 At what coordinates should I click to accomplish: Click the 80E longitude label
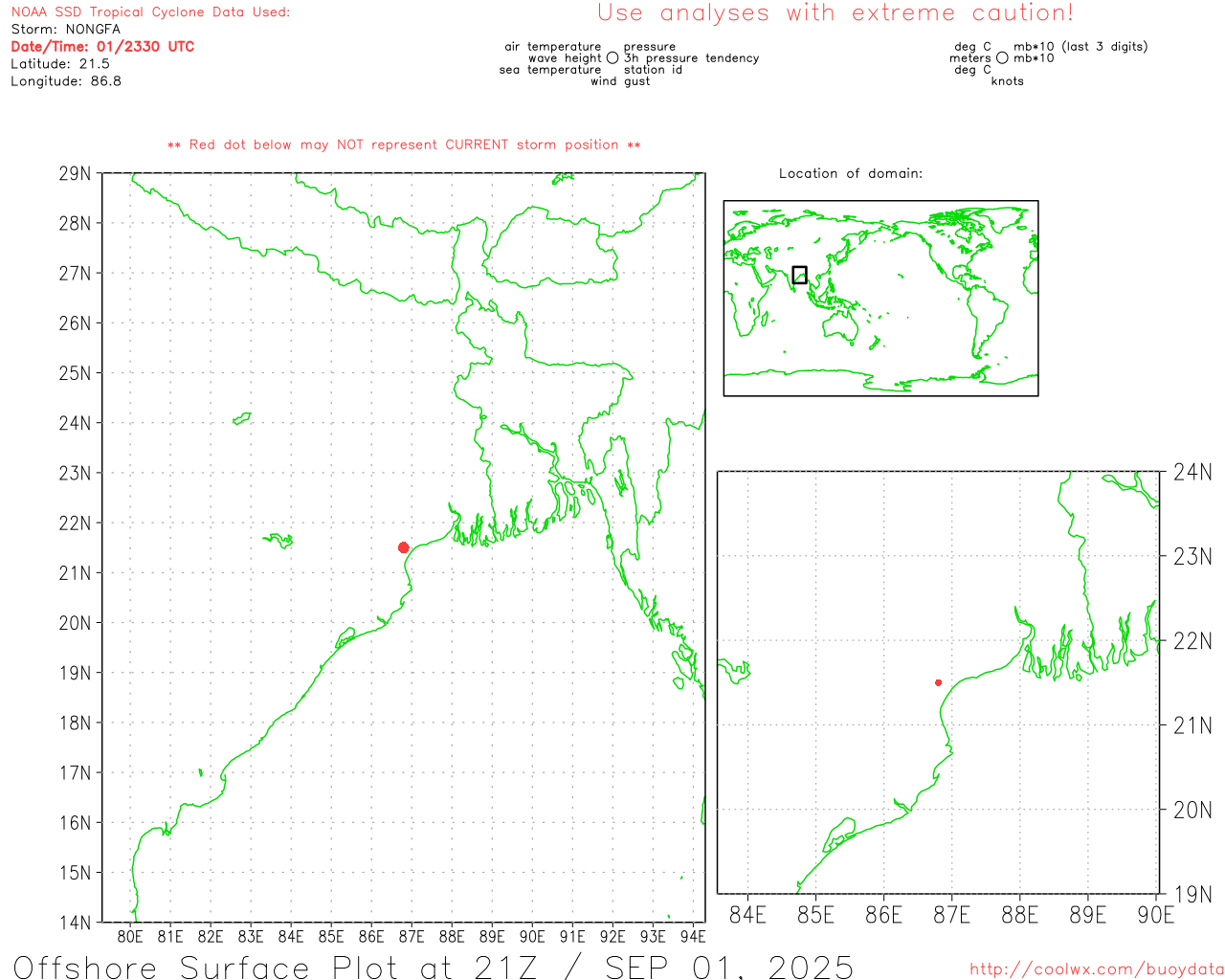130,936
